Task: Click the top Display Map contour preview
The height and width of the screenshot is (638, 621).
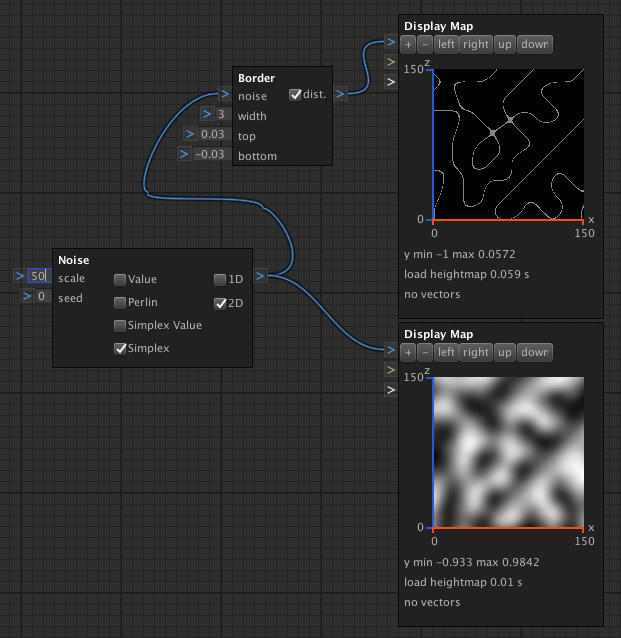Action: click(509, 144)
